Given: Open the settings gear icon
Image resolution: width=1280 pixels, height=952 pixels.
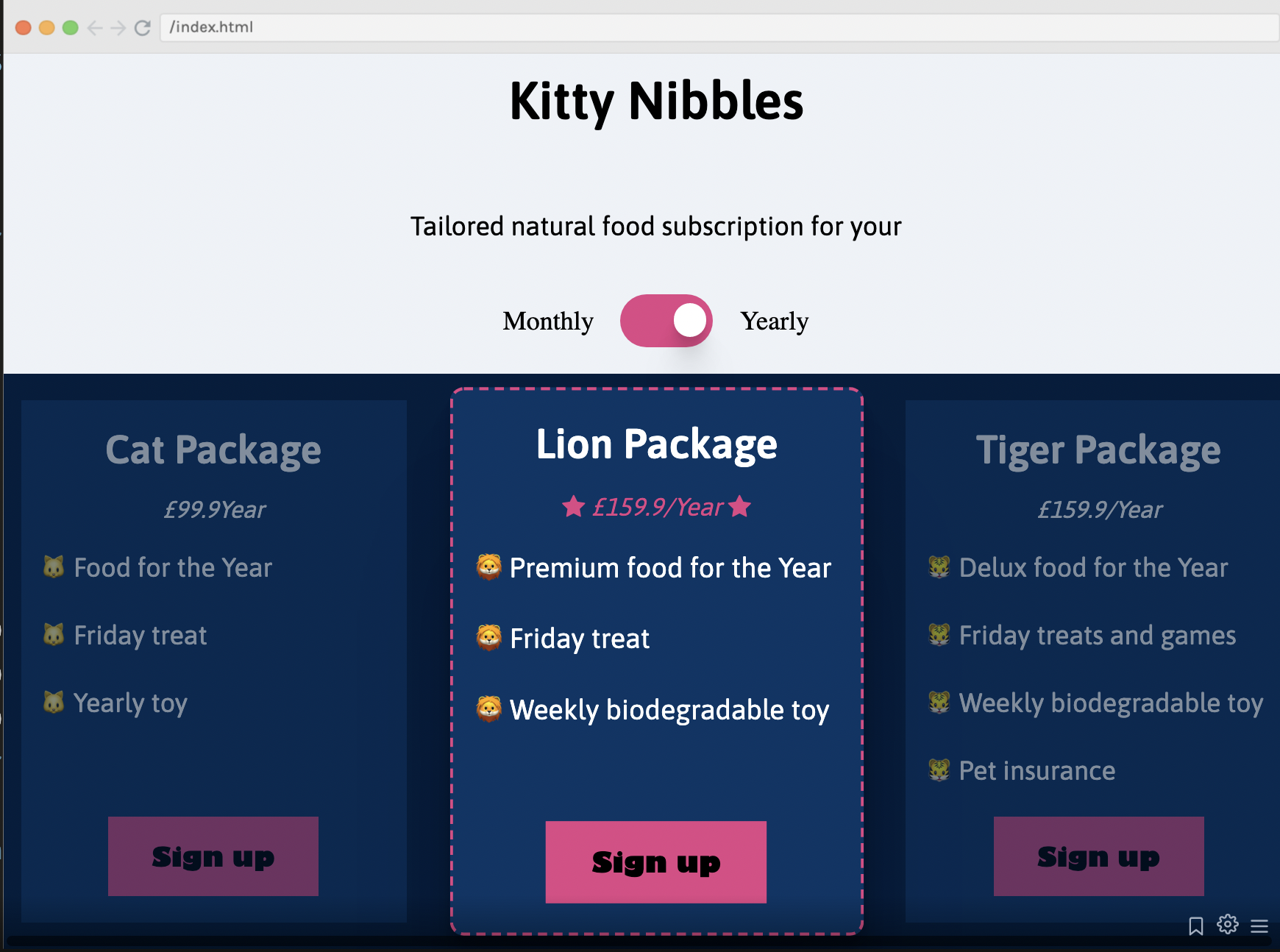Looking at the screenshot, I should pos(1228,924).
